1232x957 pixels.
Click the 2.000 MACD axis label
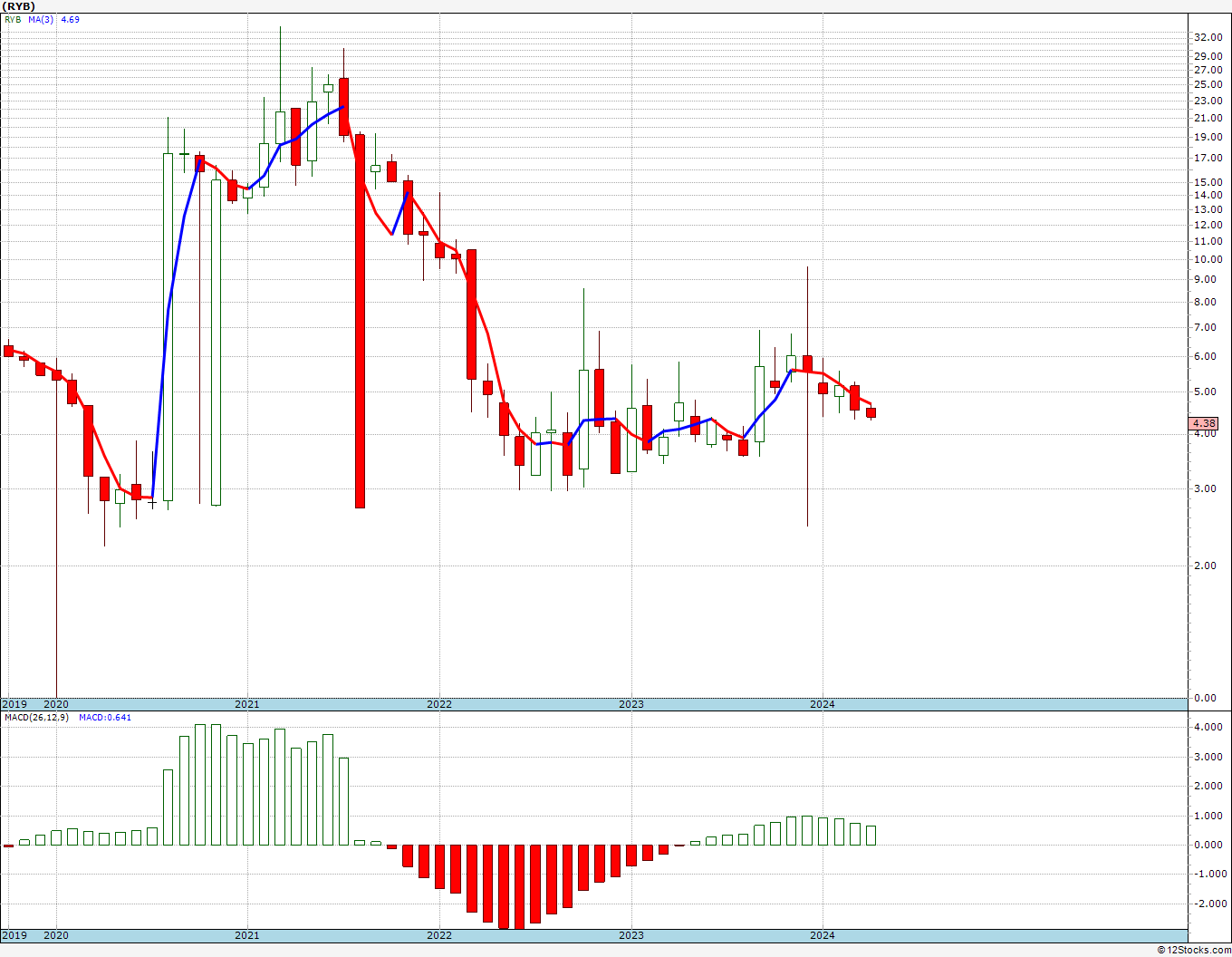point(1208,786)
